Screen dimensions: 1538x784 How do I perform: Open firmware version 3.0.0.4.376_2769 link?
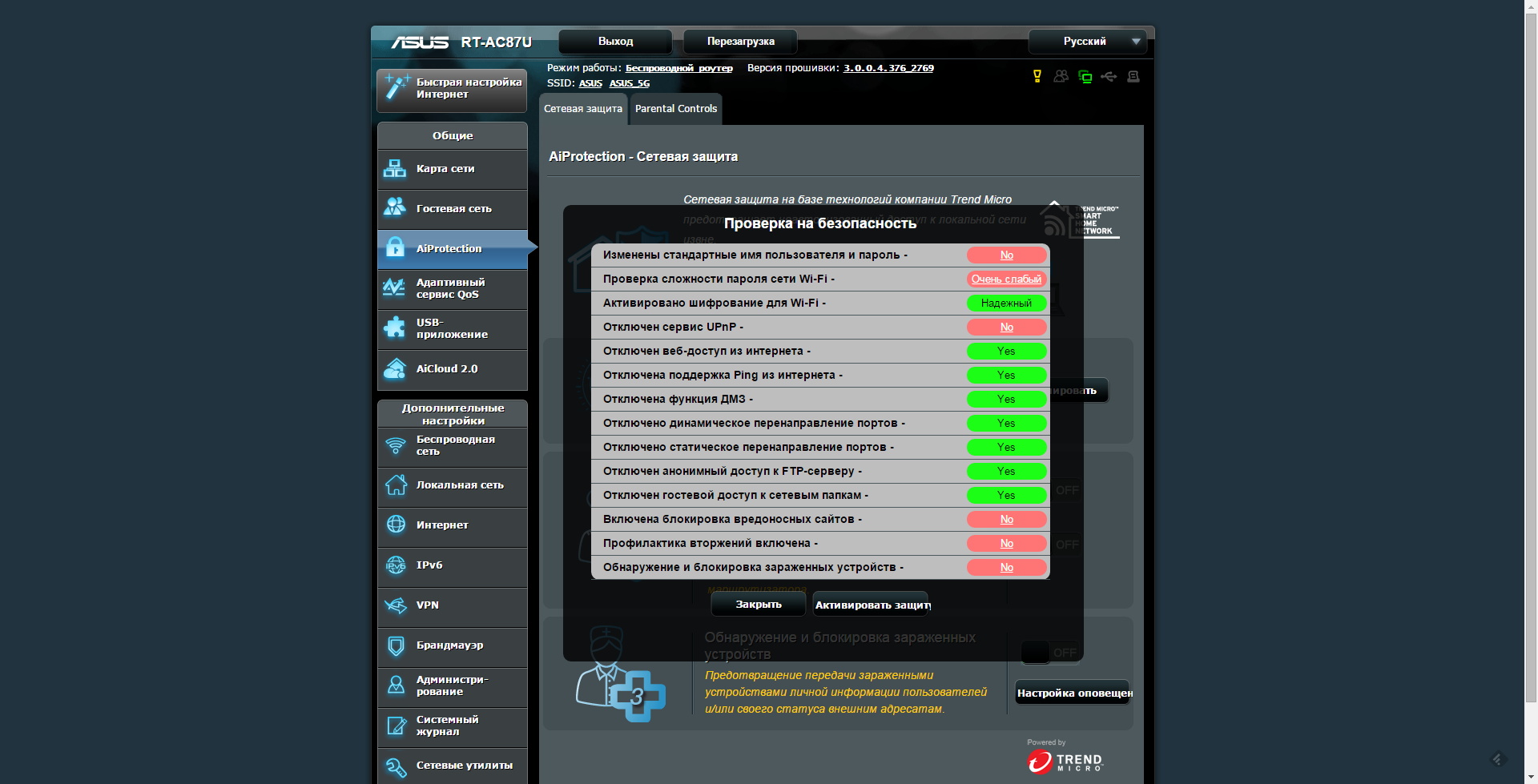(888, 68)
